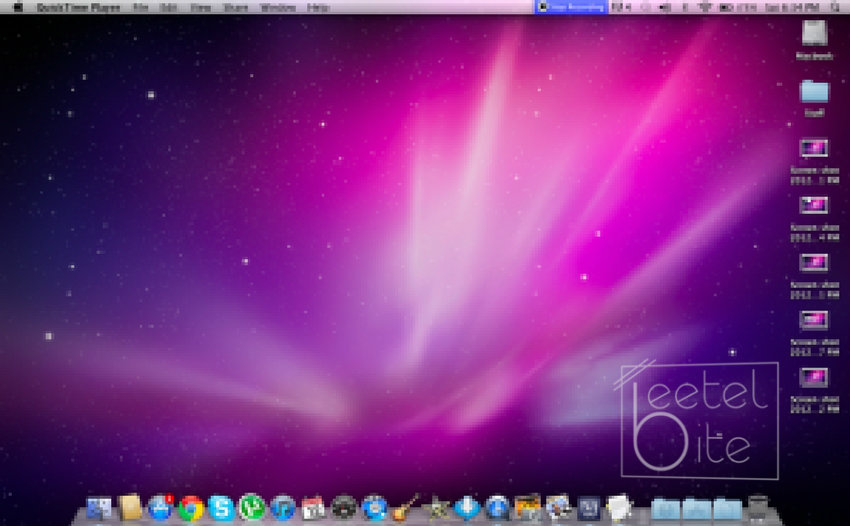Open the Edit menu

(169, 8)
